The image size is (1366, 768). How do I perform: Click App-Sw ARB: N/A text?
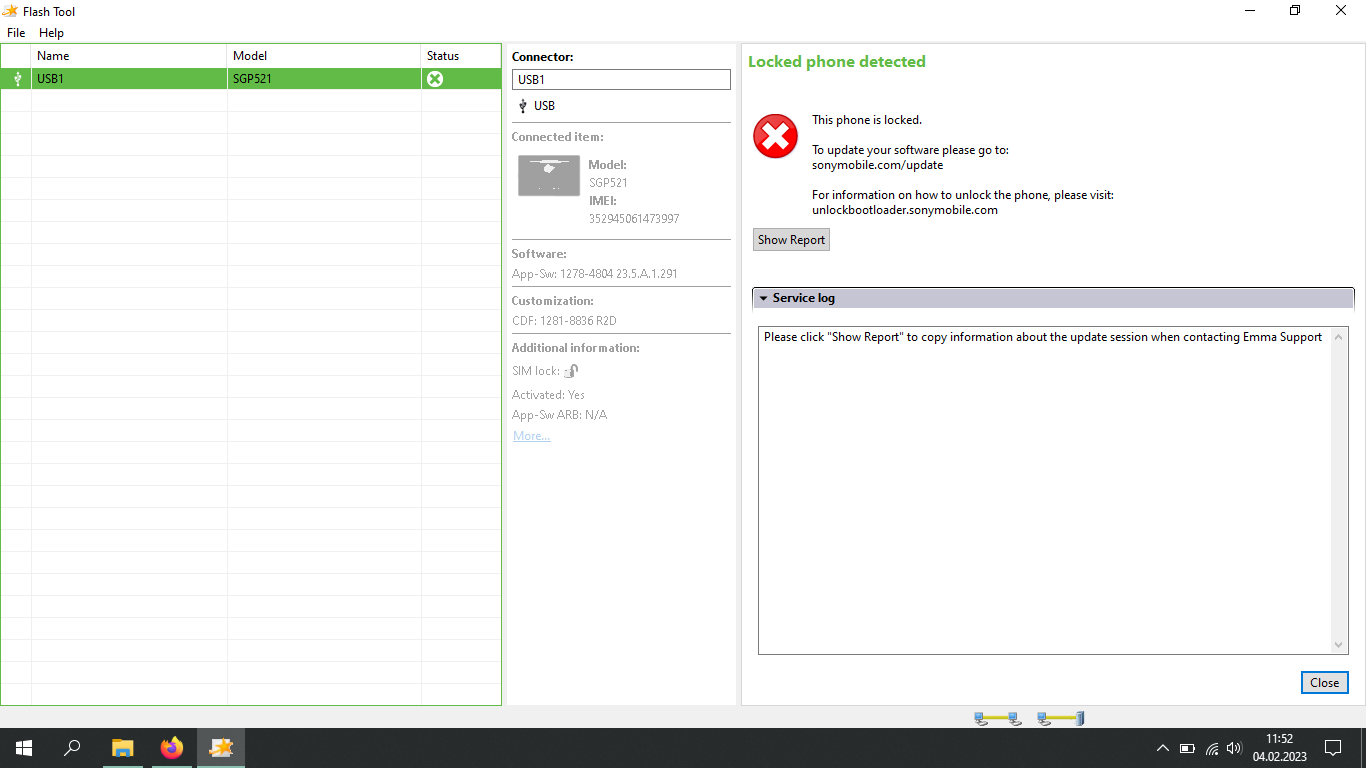[559, 415]
